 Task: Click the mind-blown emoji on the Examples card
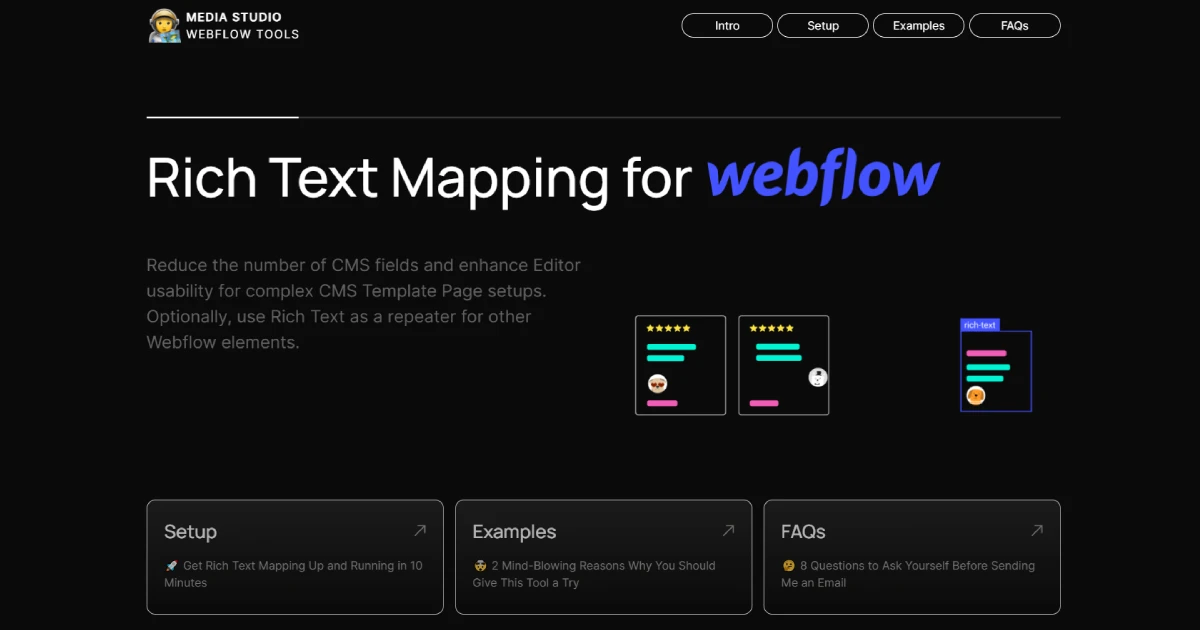[479, 565]
